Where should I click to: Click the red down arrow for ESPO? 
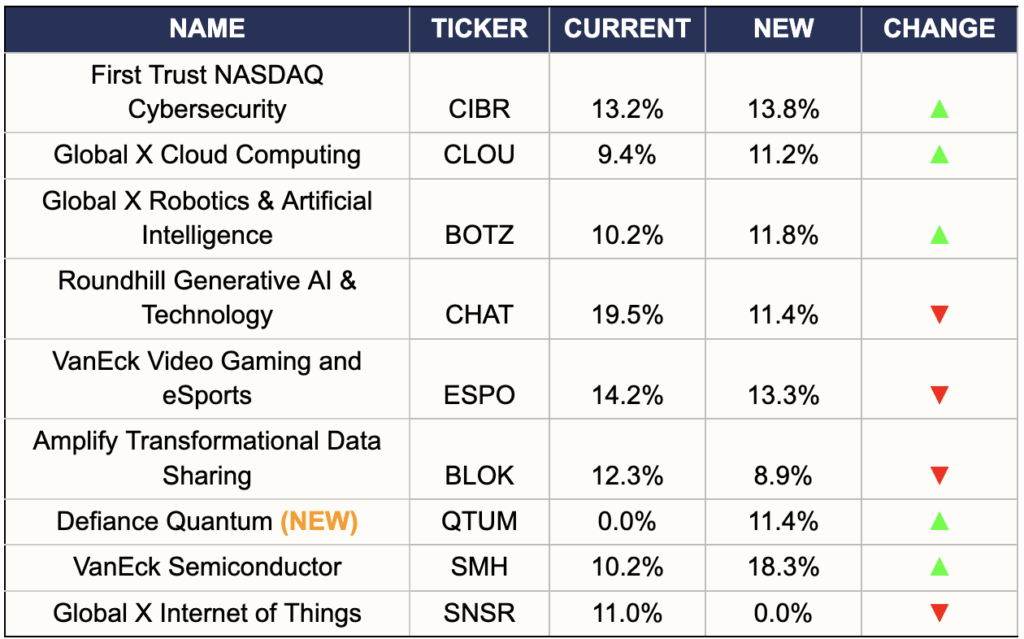point(939,395)
